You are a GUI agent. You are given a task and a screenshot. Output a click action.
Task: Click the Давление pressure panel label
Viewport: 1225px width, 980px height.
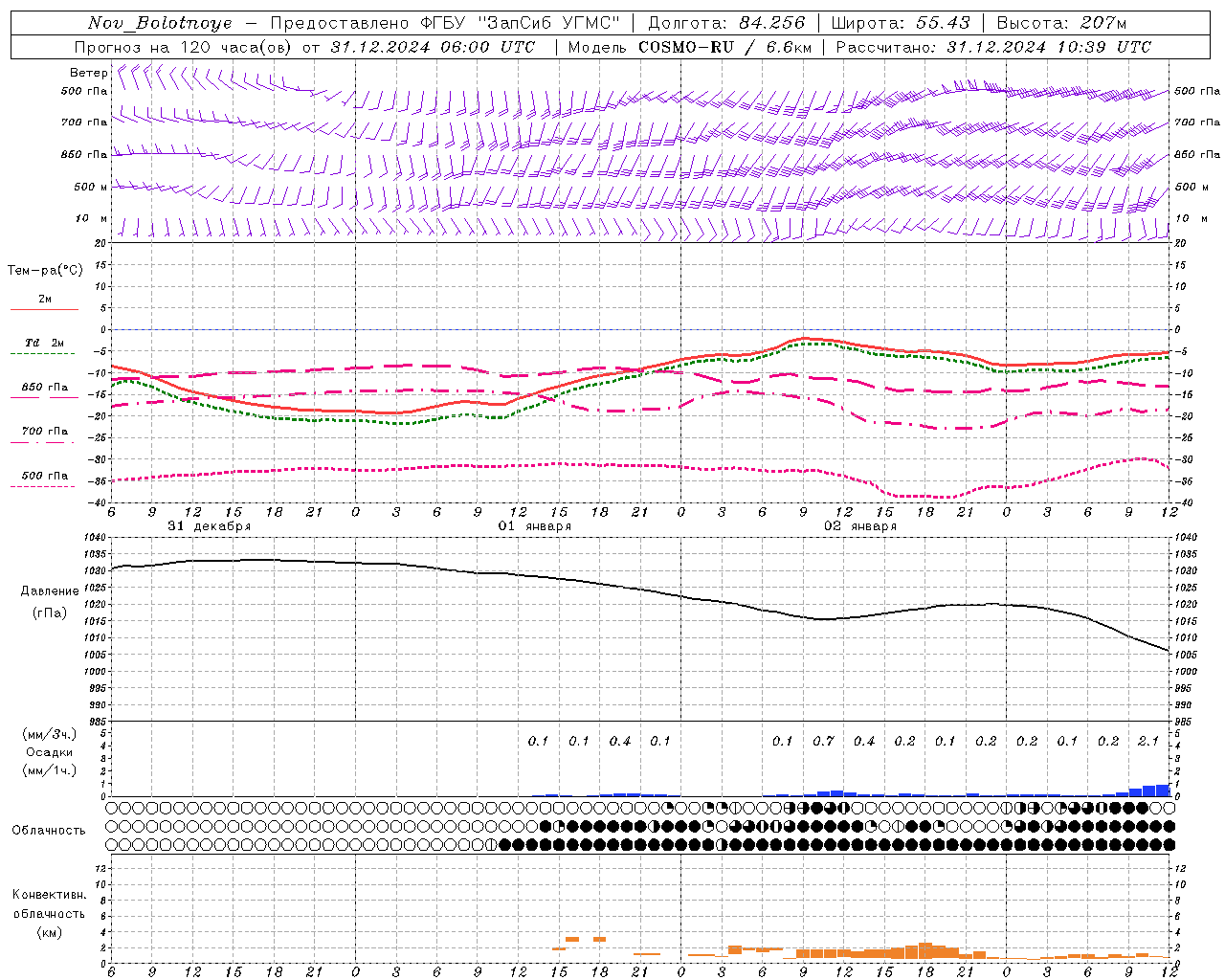(50, 591)
